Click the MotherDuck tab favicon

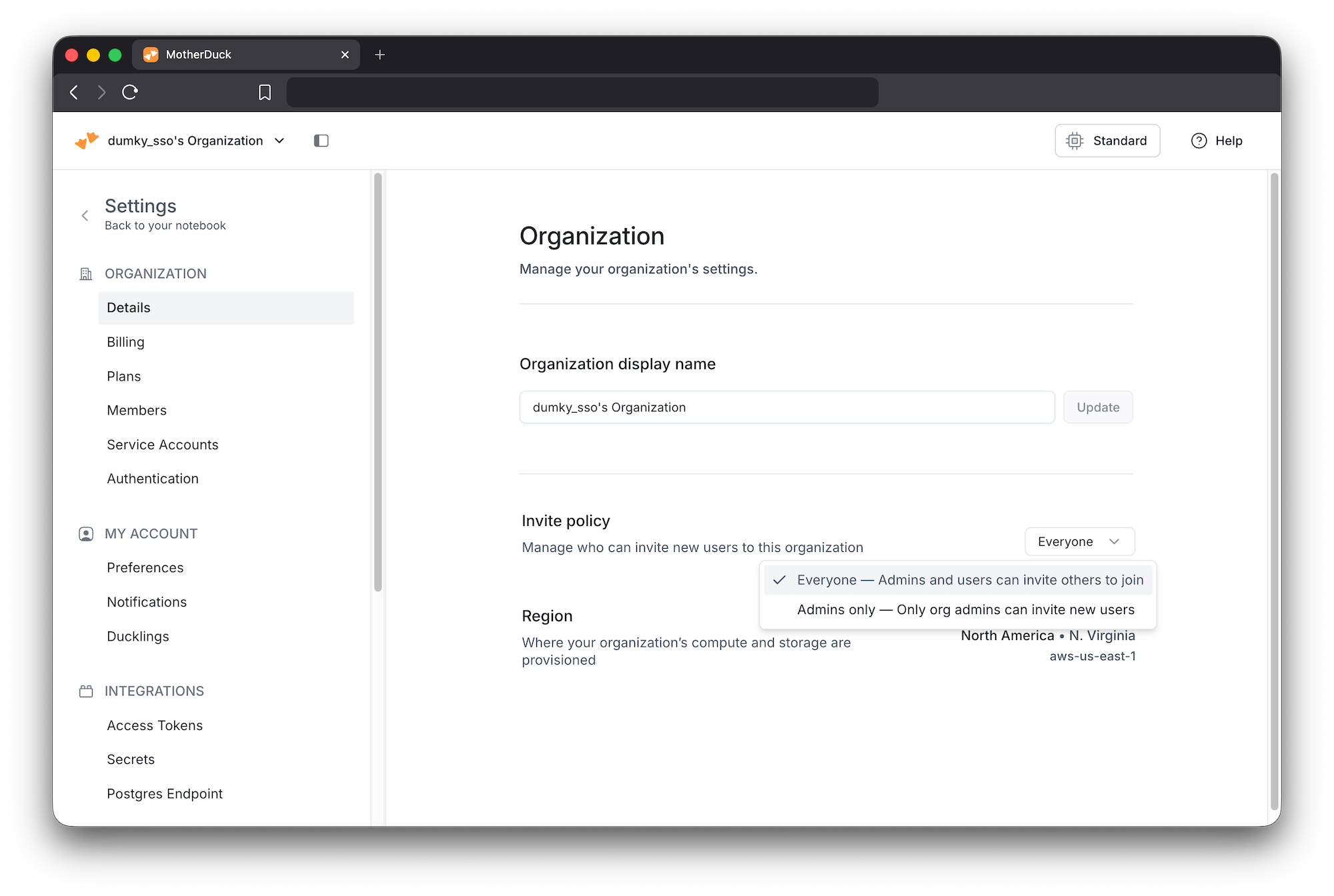pyautogui.click(x=151, y=55)
